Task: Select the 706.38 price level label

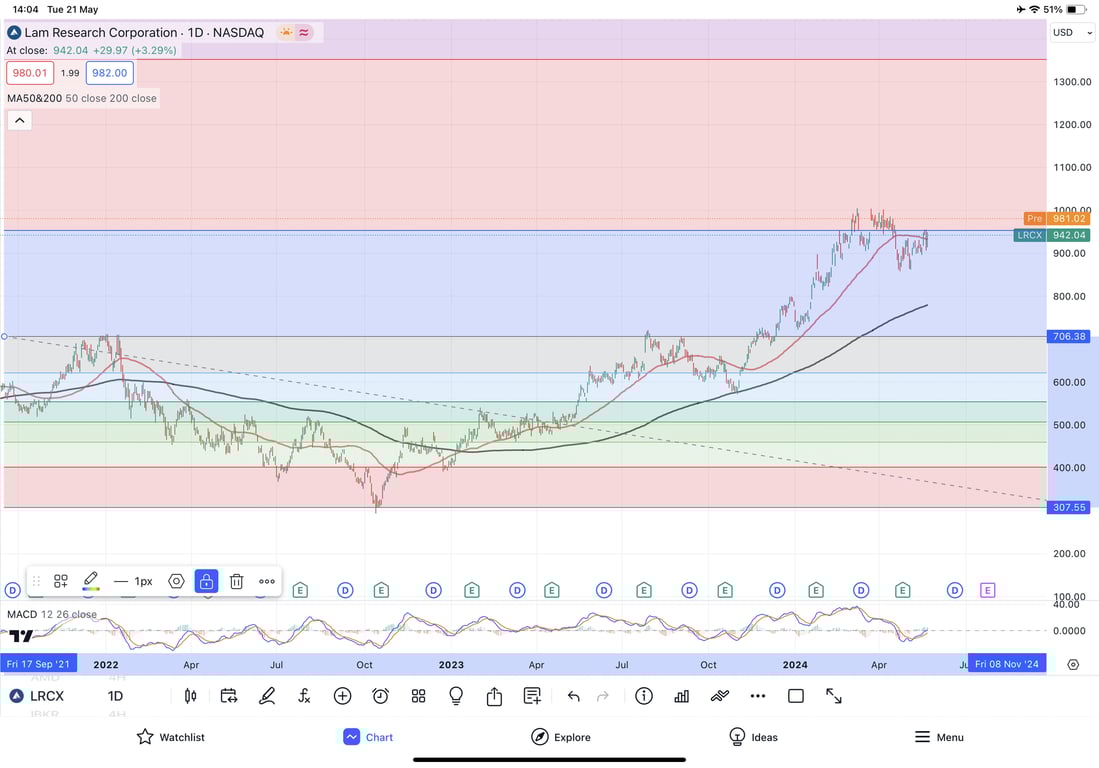Action: (x=1068, y=336)
